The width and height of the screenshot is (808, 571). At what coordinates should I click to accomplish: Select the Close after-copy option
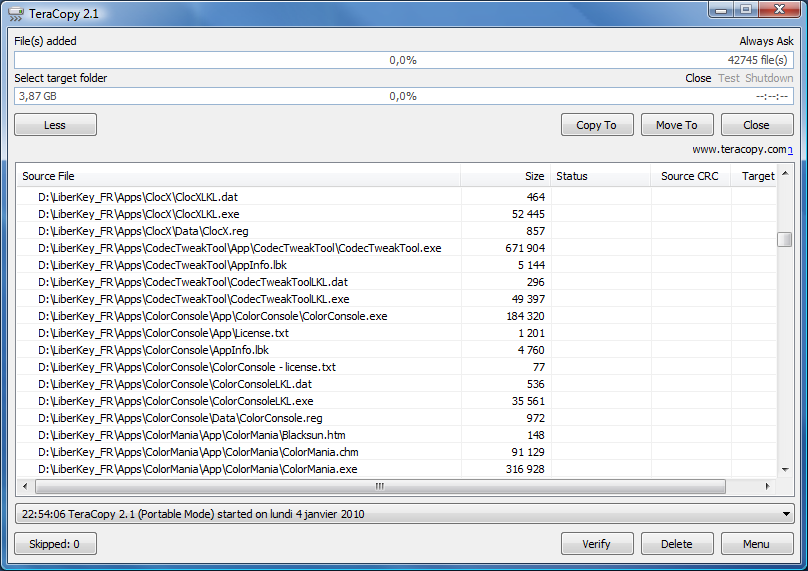tap(698, 78)
